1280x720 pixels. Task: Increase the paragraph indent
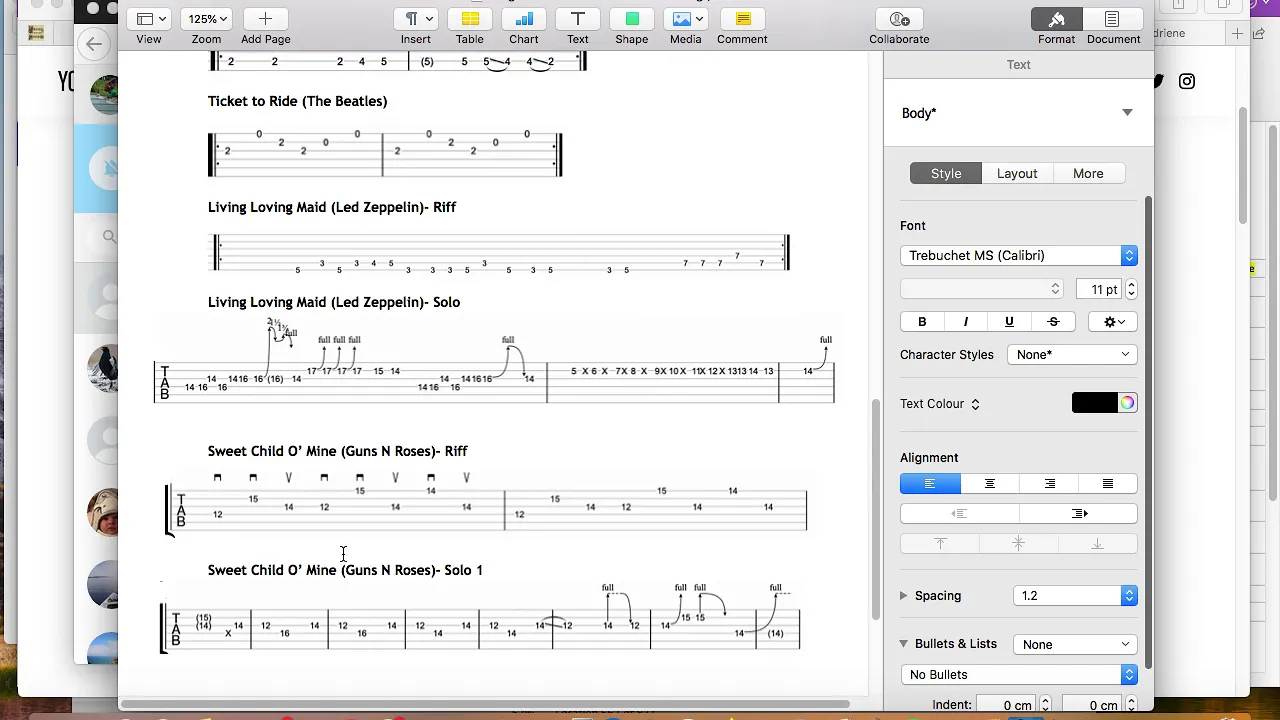[x=1078, y=513]
